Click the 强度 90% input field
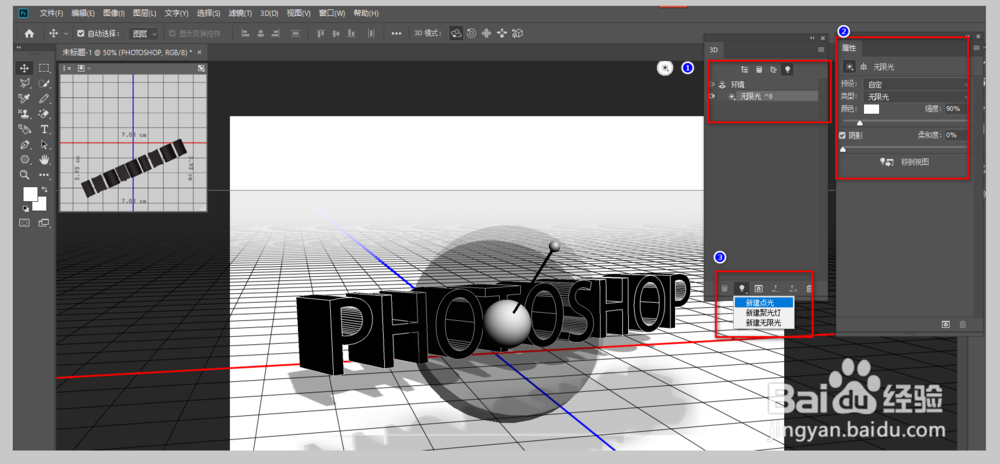The height and width of the screenshot is (464, 1000). click(956, 109)
